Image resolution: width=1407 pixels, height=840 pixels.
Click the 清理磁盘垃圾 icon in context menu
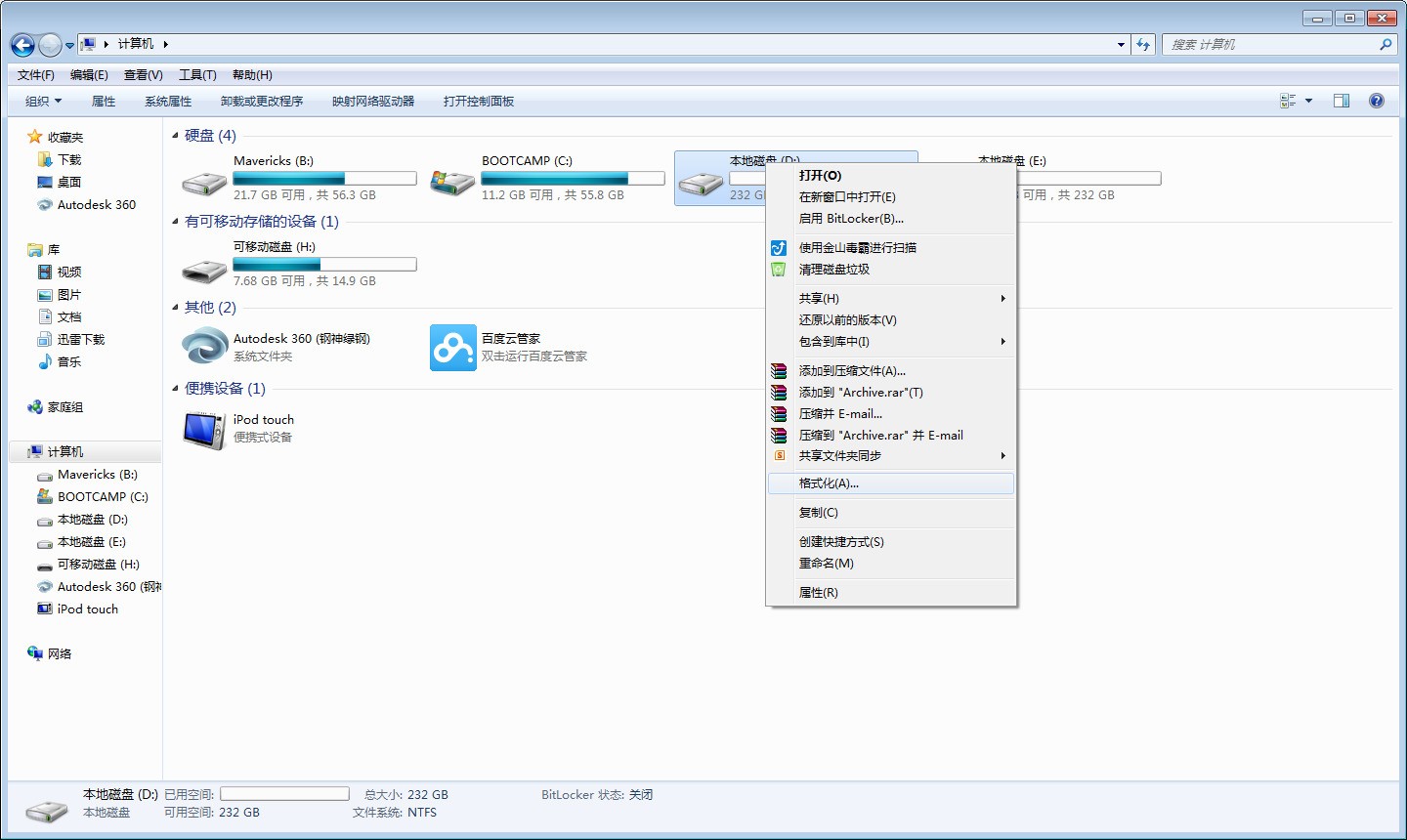coord(779,270)
